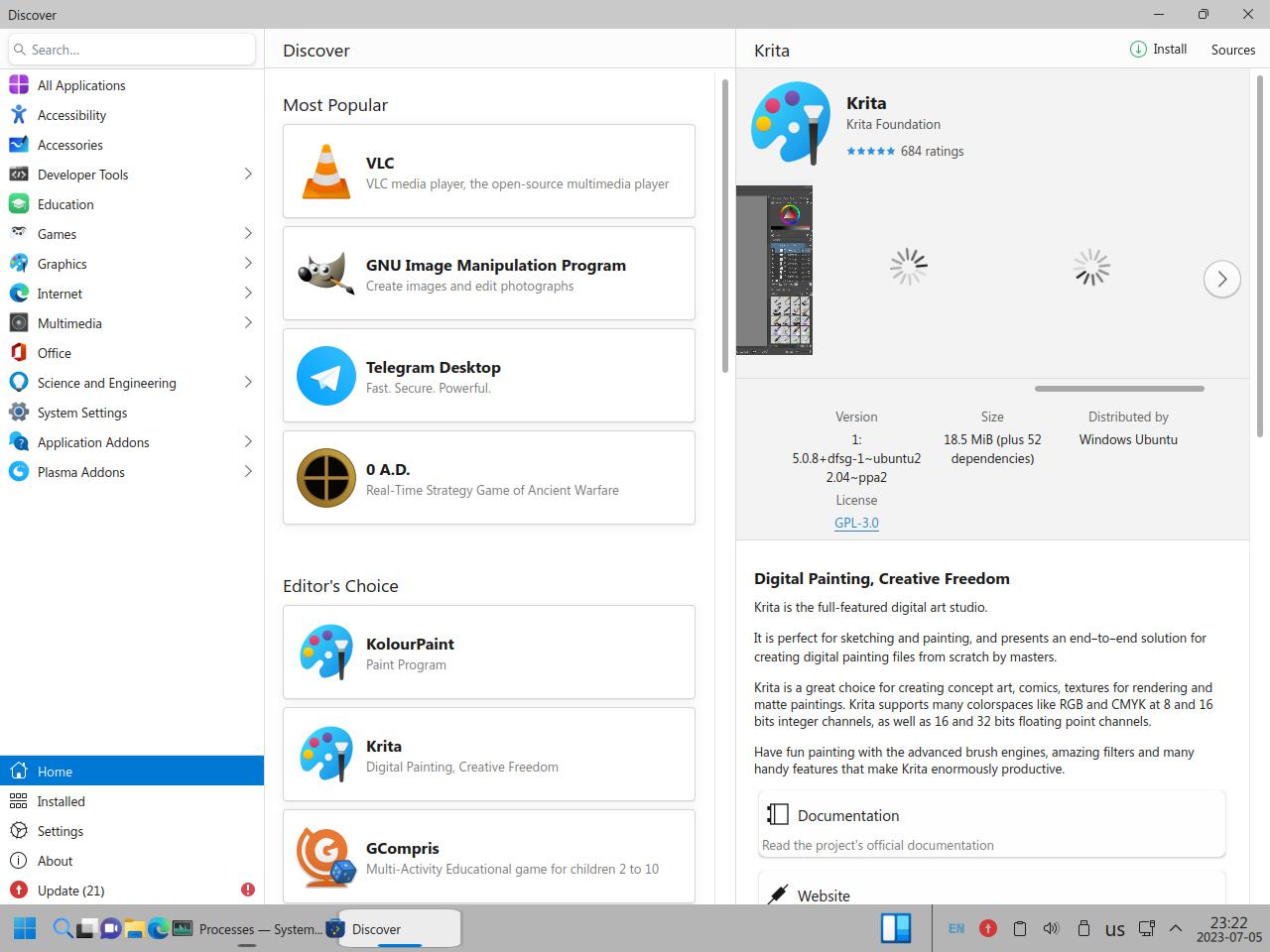
Task: Select the System Settings category icon
Action: (x=19, y=413)
